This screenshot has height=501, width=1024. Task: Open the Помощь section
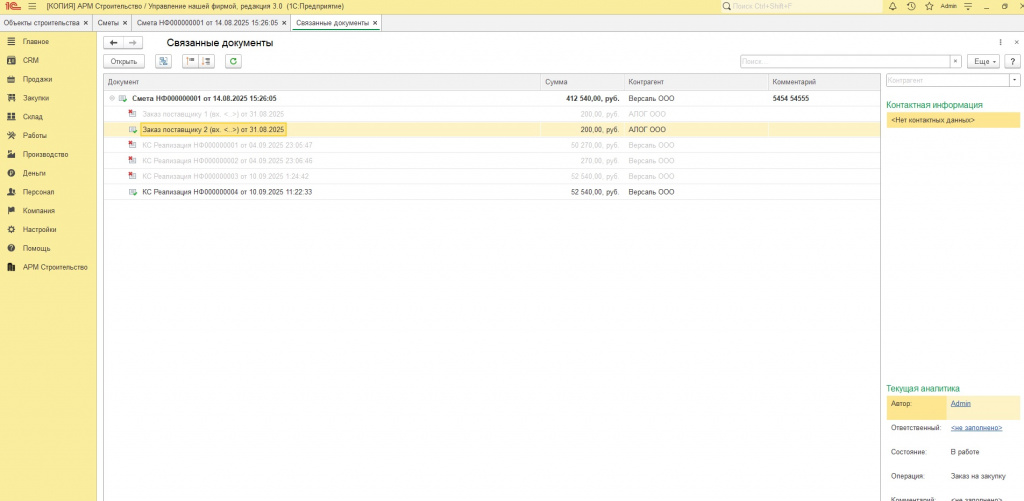click(x=37, y=248)
